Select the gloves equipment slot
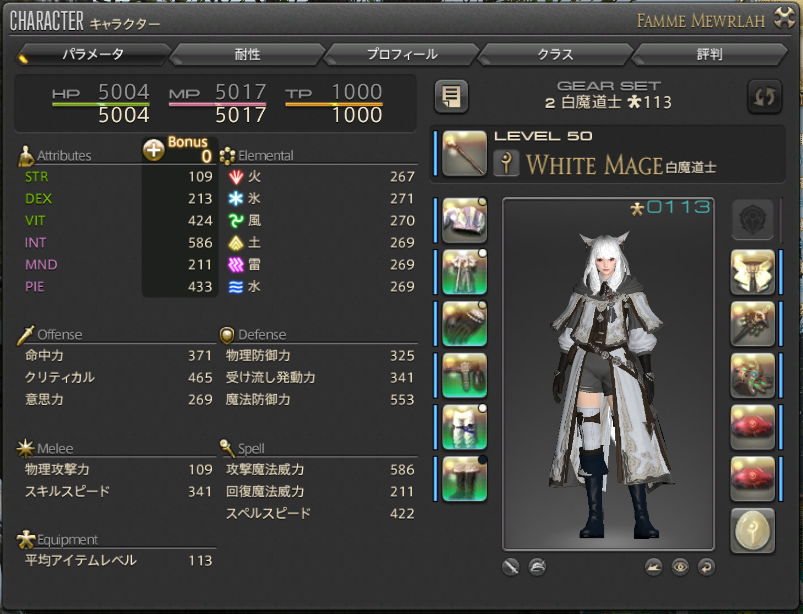This screenshot has height=614, width=803. (x=464, y=324)
